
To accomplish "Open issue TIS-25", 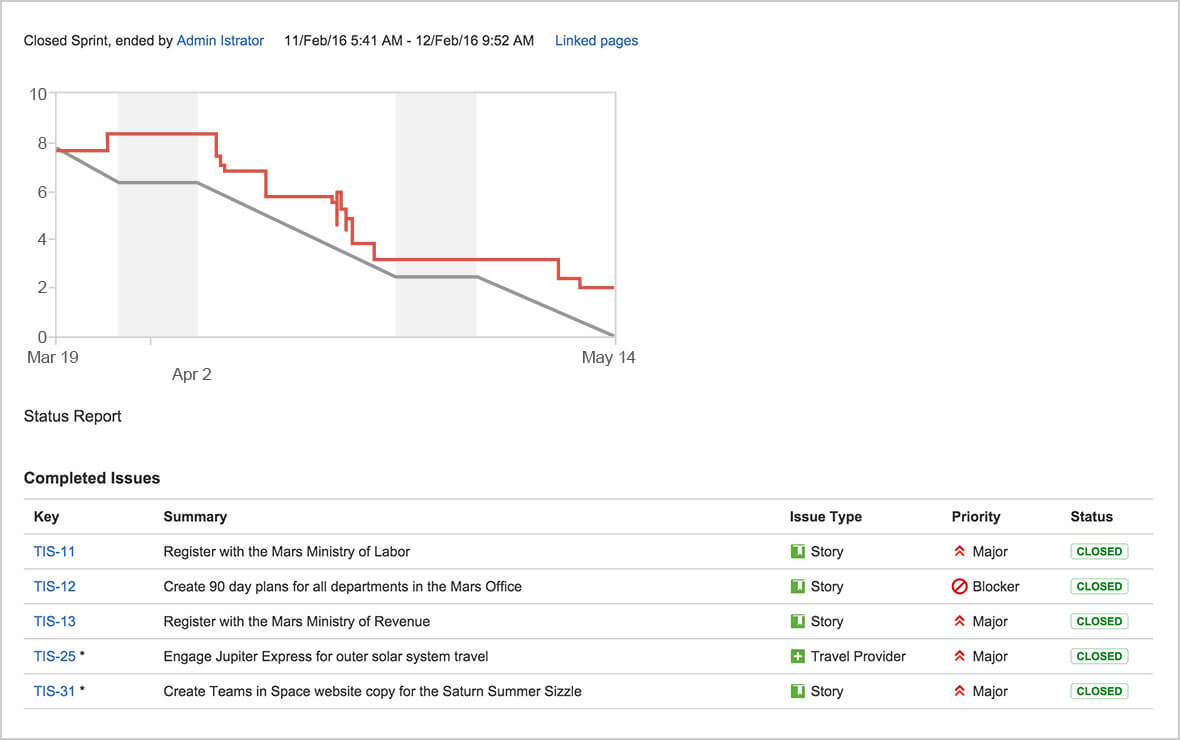I will [54, 656].
